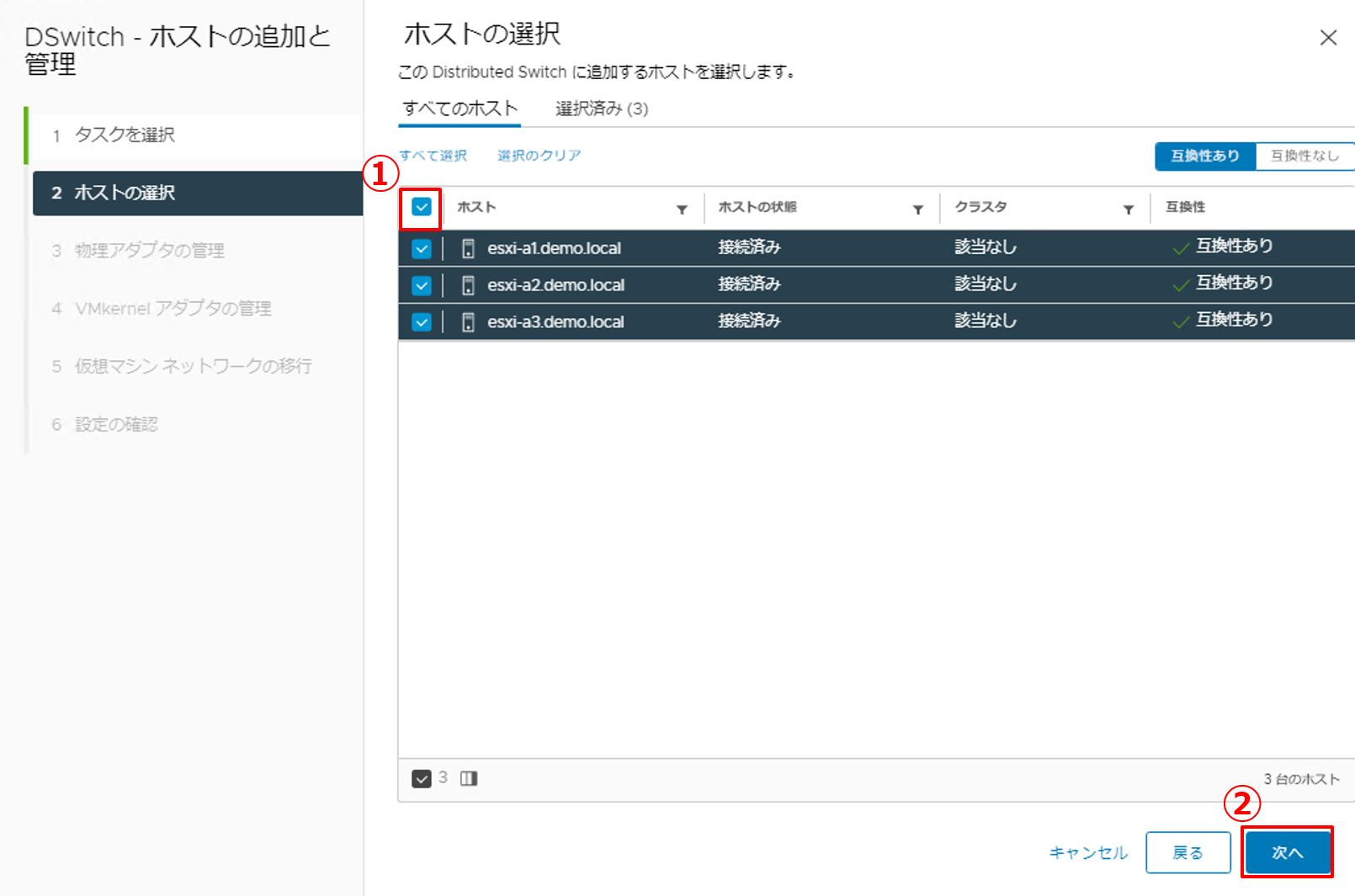Switch to the 選択済み (3) tab
The height and width of the screenshot is (896, 1355).
pyautogui.click(x=602, y=109)
